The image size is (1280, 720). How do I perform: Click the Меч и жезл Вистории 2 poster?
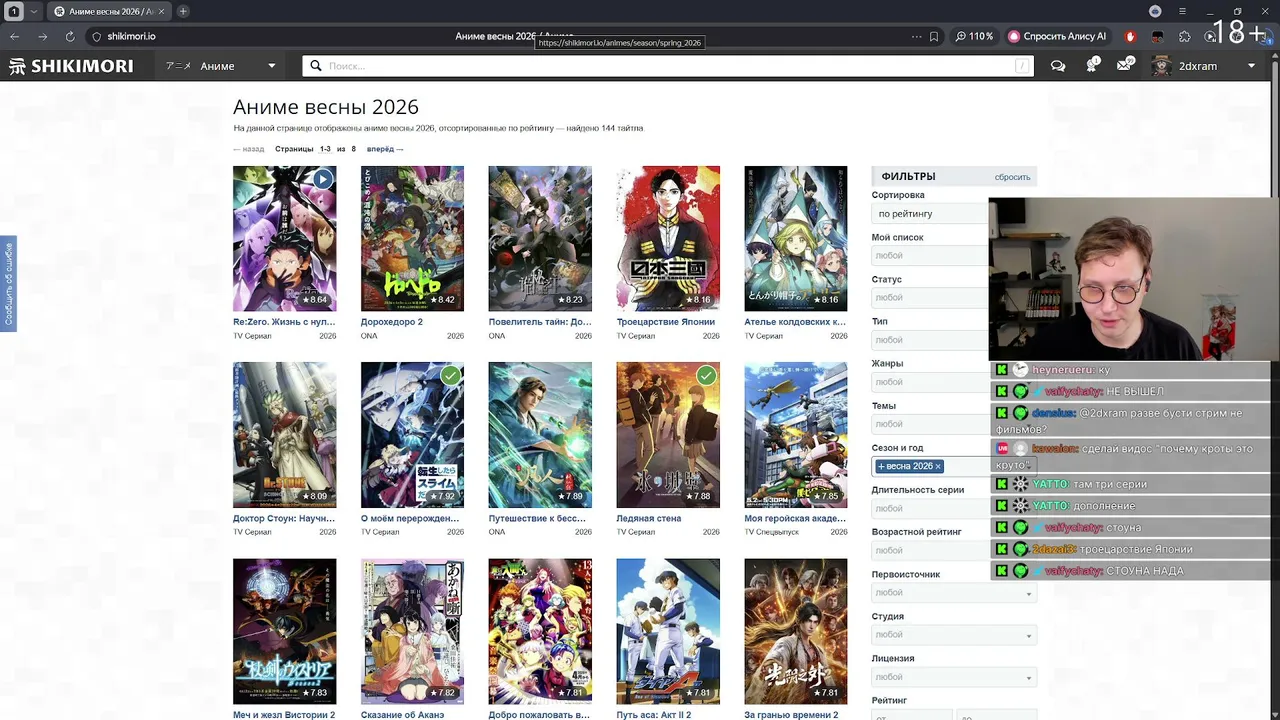click(x=284, y=631)
